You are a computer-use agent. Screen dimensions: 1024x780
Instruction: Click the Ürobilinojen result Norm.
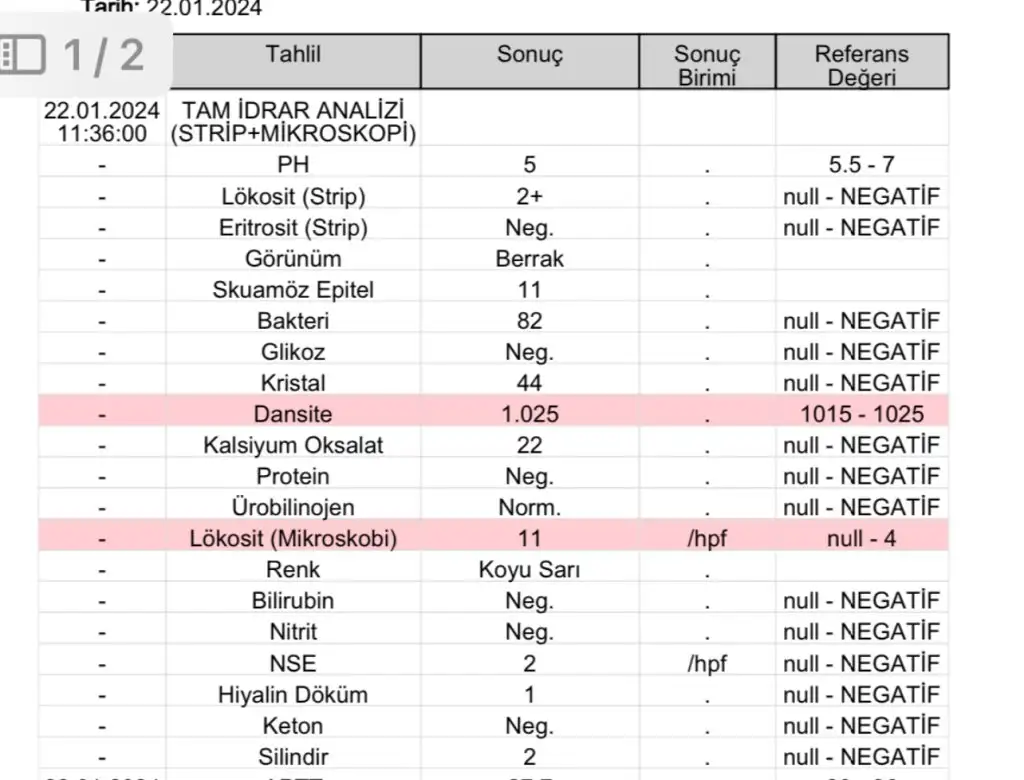click(530, 508)
